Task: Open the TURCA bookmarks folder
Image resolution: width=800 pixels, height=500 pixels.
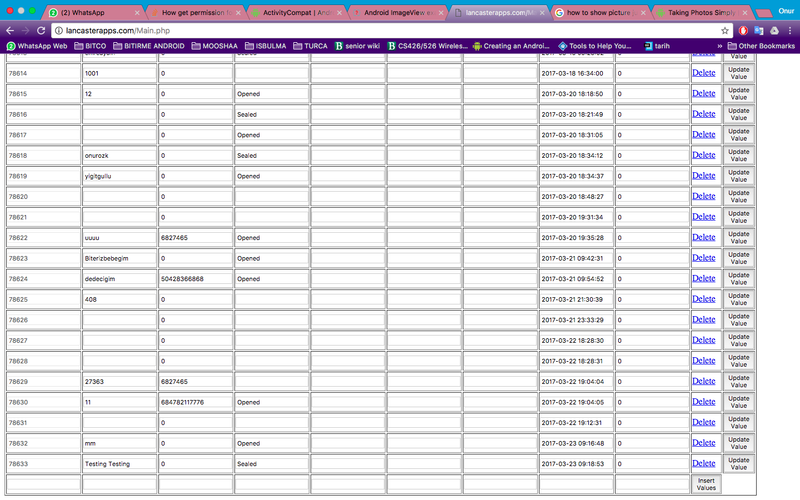Action: [310, 46]
